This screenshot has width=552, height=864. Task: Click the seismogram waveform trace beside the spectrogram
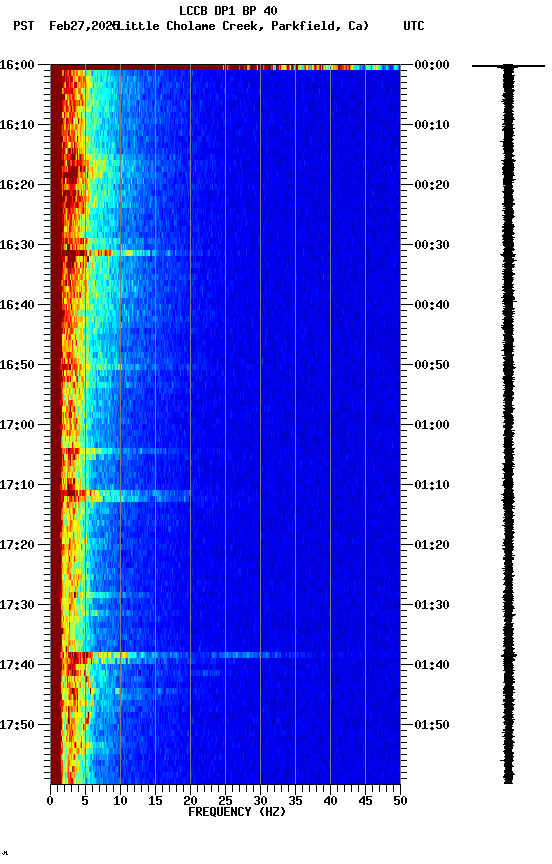(508, 423)
